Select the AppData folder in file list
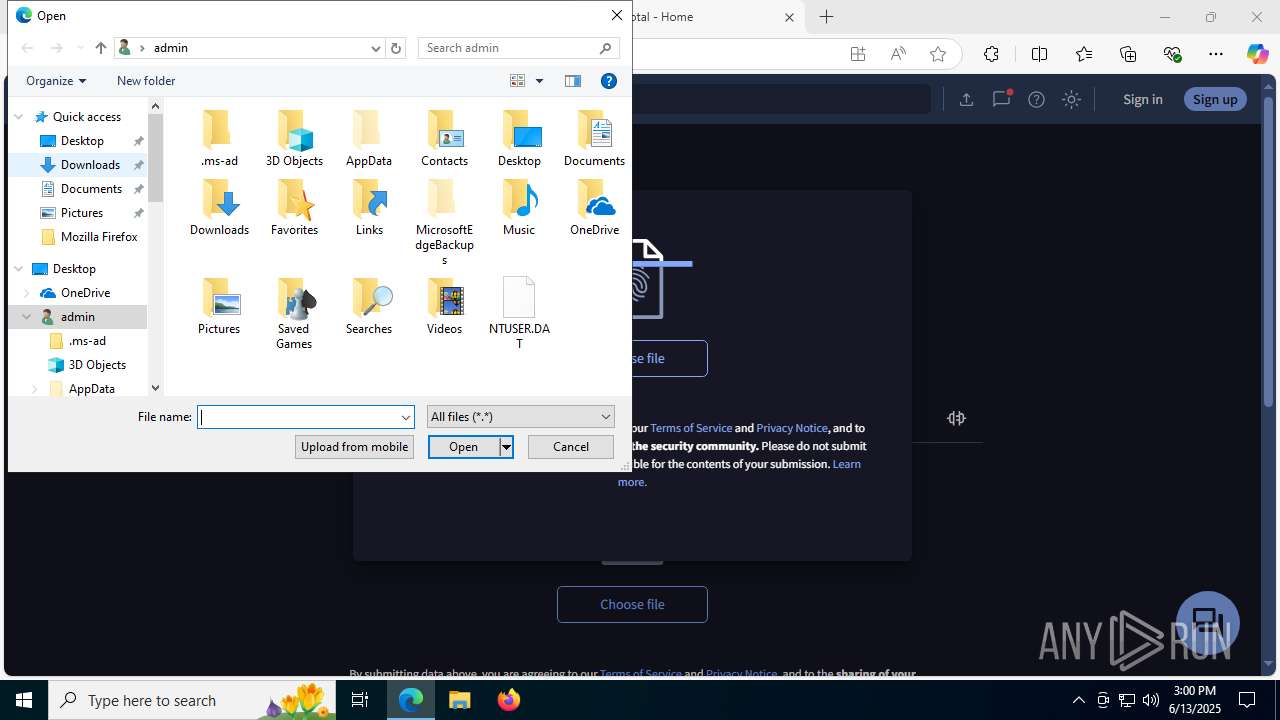 tap(369, 138)
